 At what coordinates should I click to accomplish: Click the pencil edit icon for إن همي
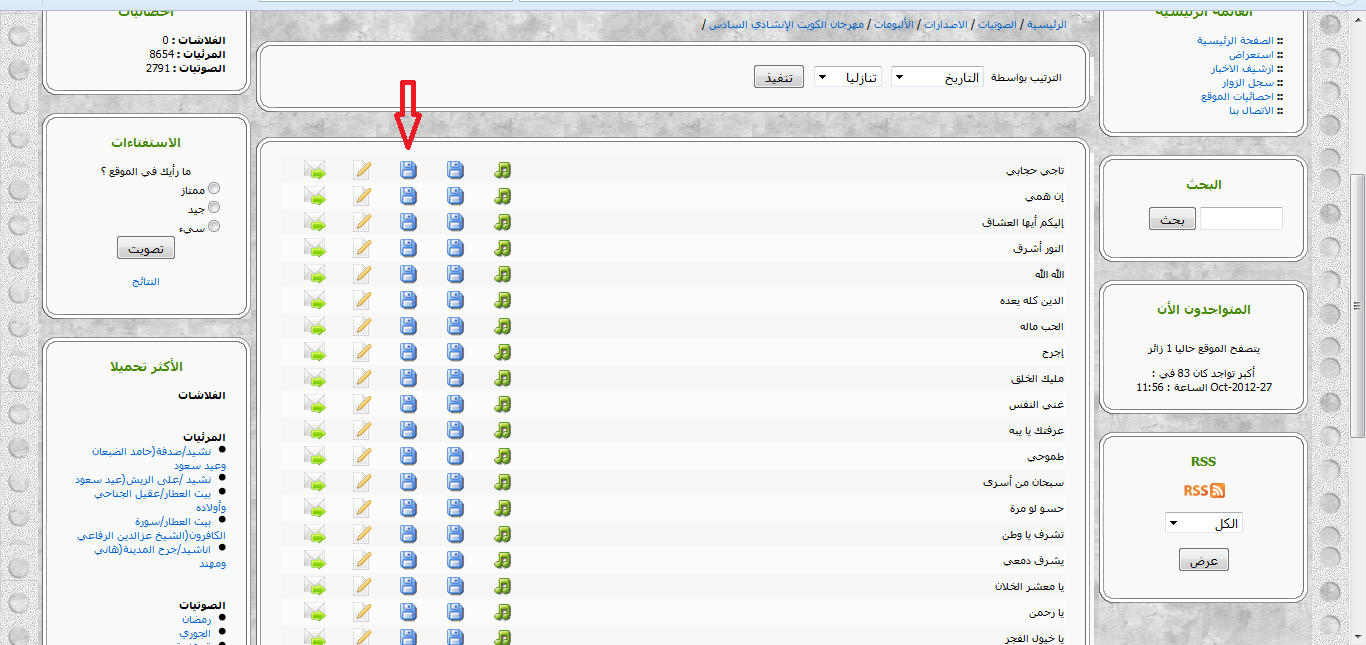click(x=362, y=196)
